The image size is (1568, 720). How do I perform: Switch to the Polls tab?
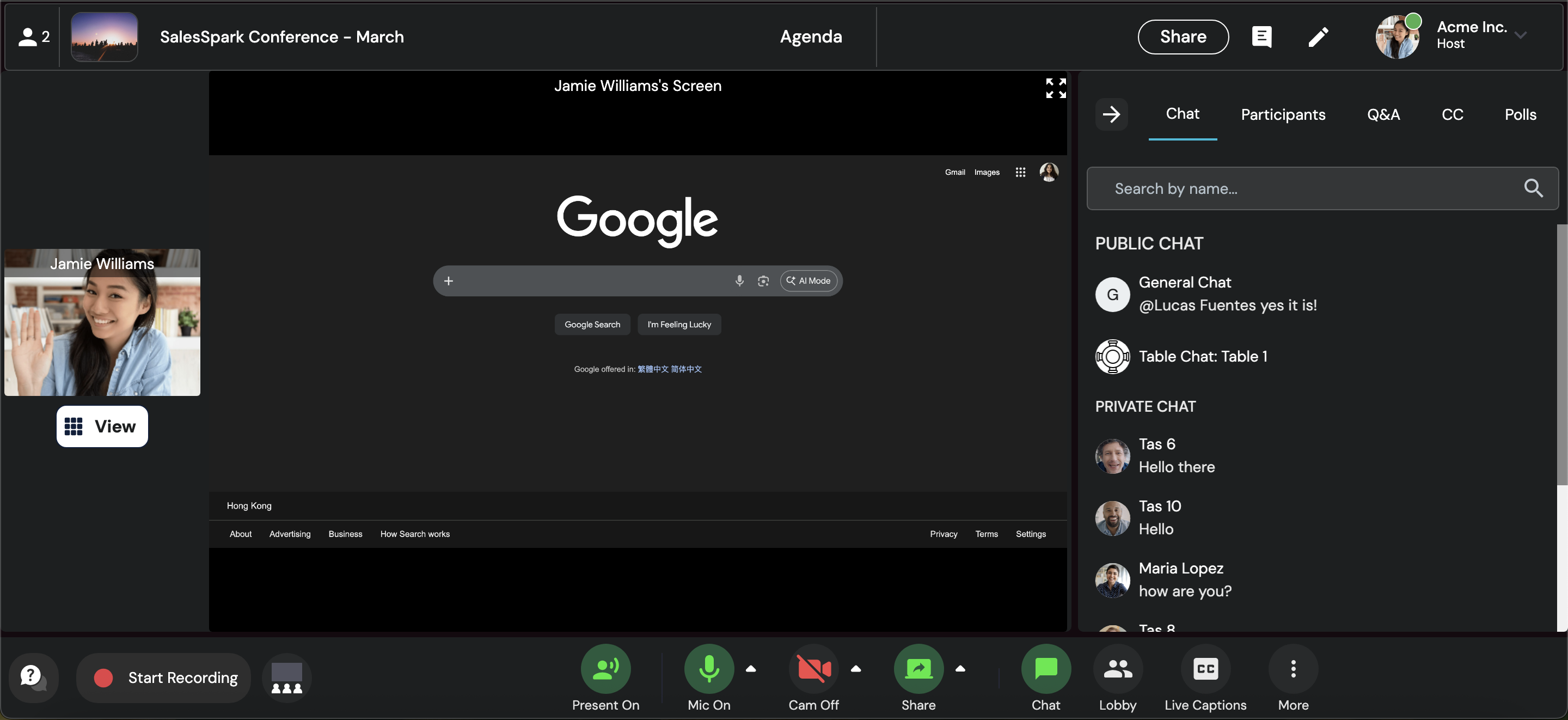[x=1520, y=114]
